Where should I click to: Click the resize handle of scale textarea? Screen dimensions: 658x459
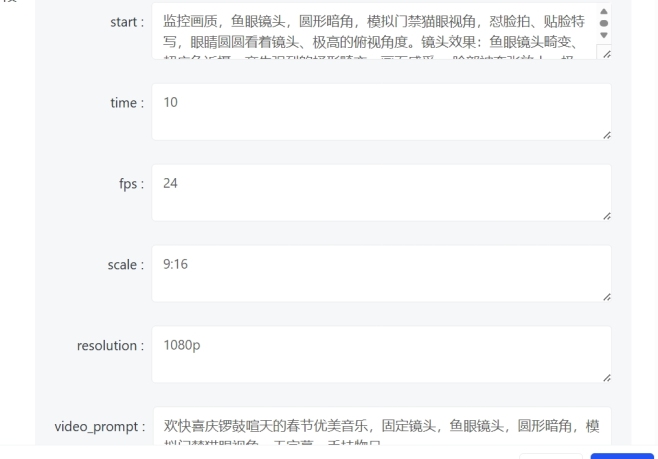click(606, 296)
